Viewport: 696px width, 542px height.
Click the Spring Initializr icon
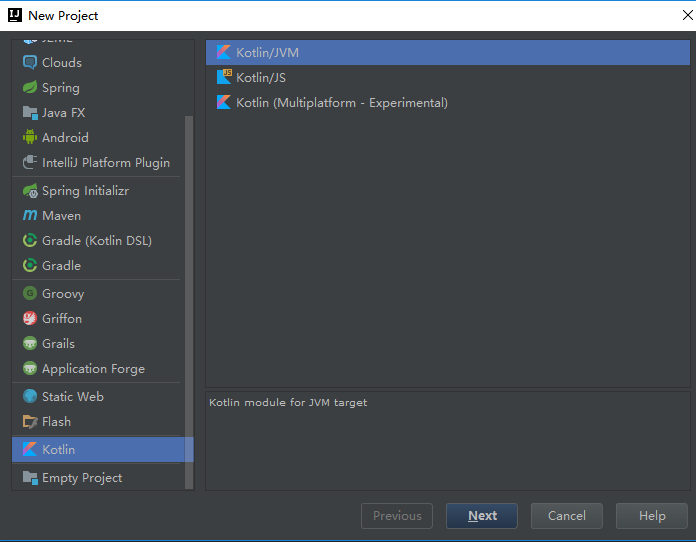[x=30, y=191]
